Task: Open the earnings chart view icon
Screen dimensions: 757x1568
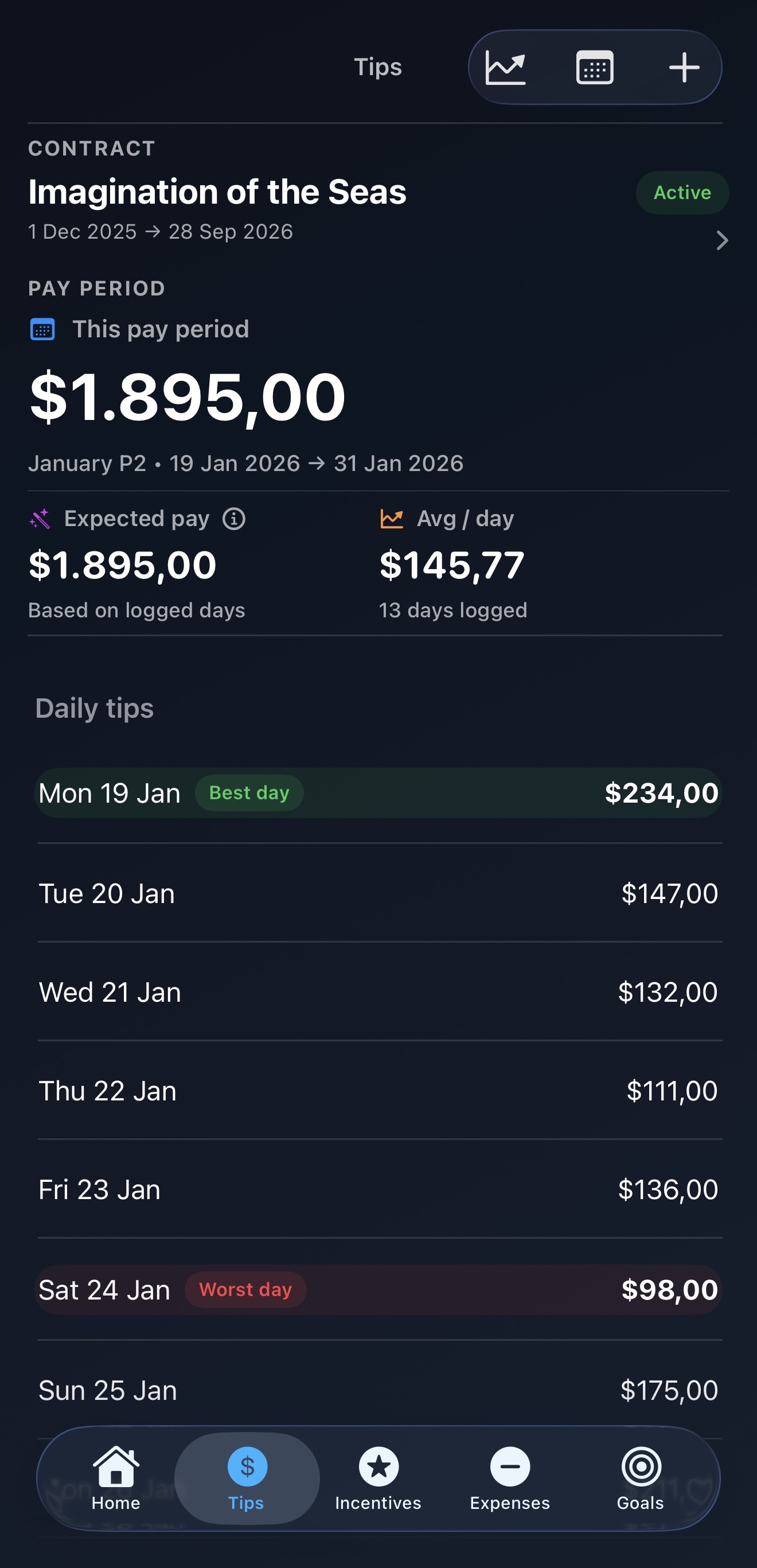Action: point(505,68)
